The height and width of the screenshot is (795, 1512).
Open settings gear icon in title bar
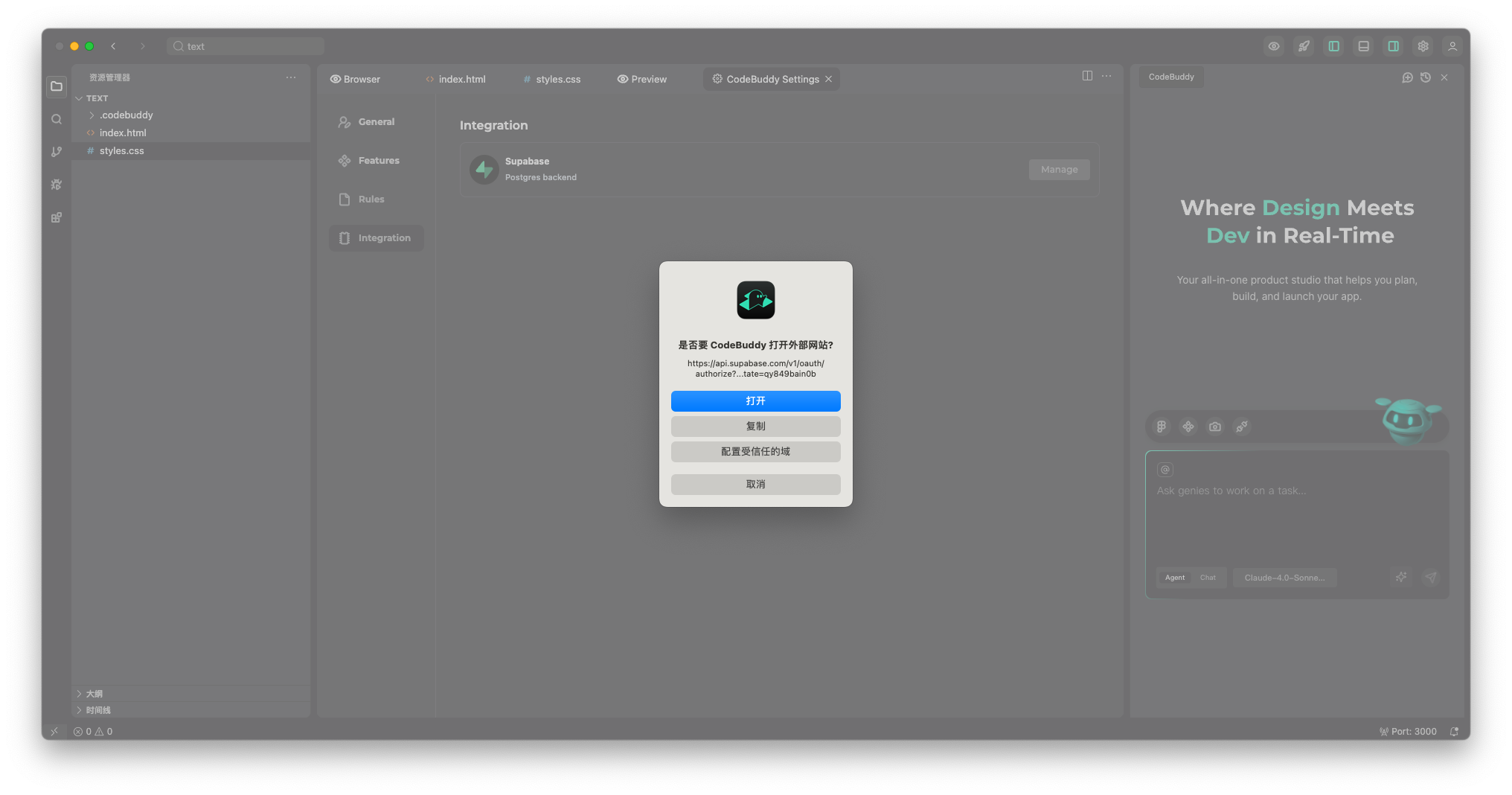pyautogui.click(x=1423, y=46)
